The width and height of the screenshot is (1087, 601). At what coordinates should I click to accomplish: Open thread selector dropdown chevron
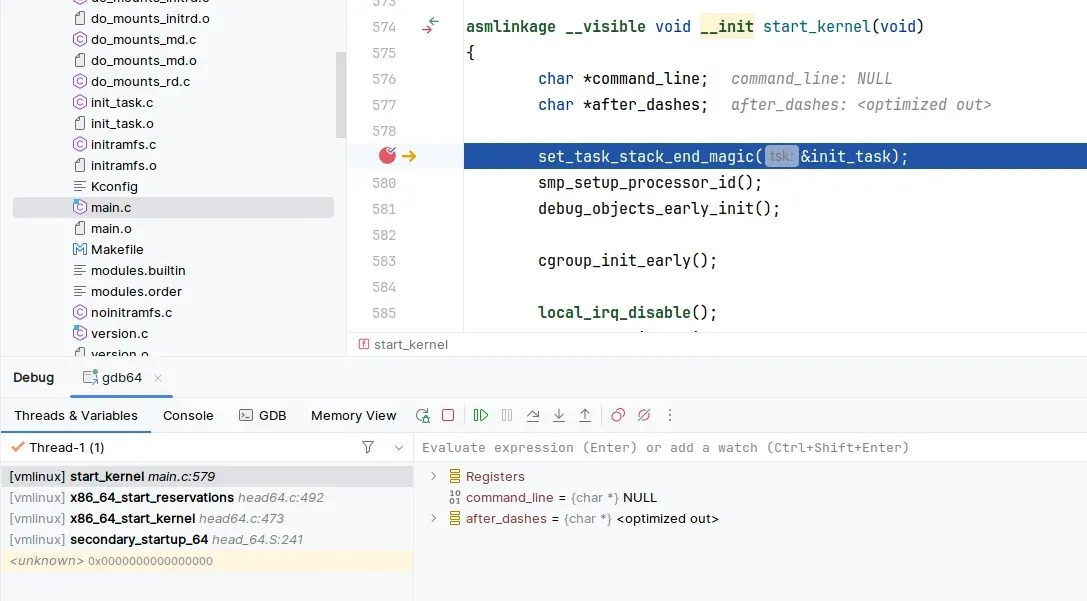pyautogui.click(x=399, y=448)
